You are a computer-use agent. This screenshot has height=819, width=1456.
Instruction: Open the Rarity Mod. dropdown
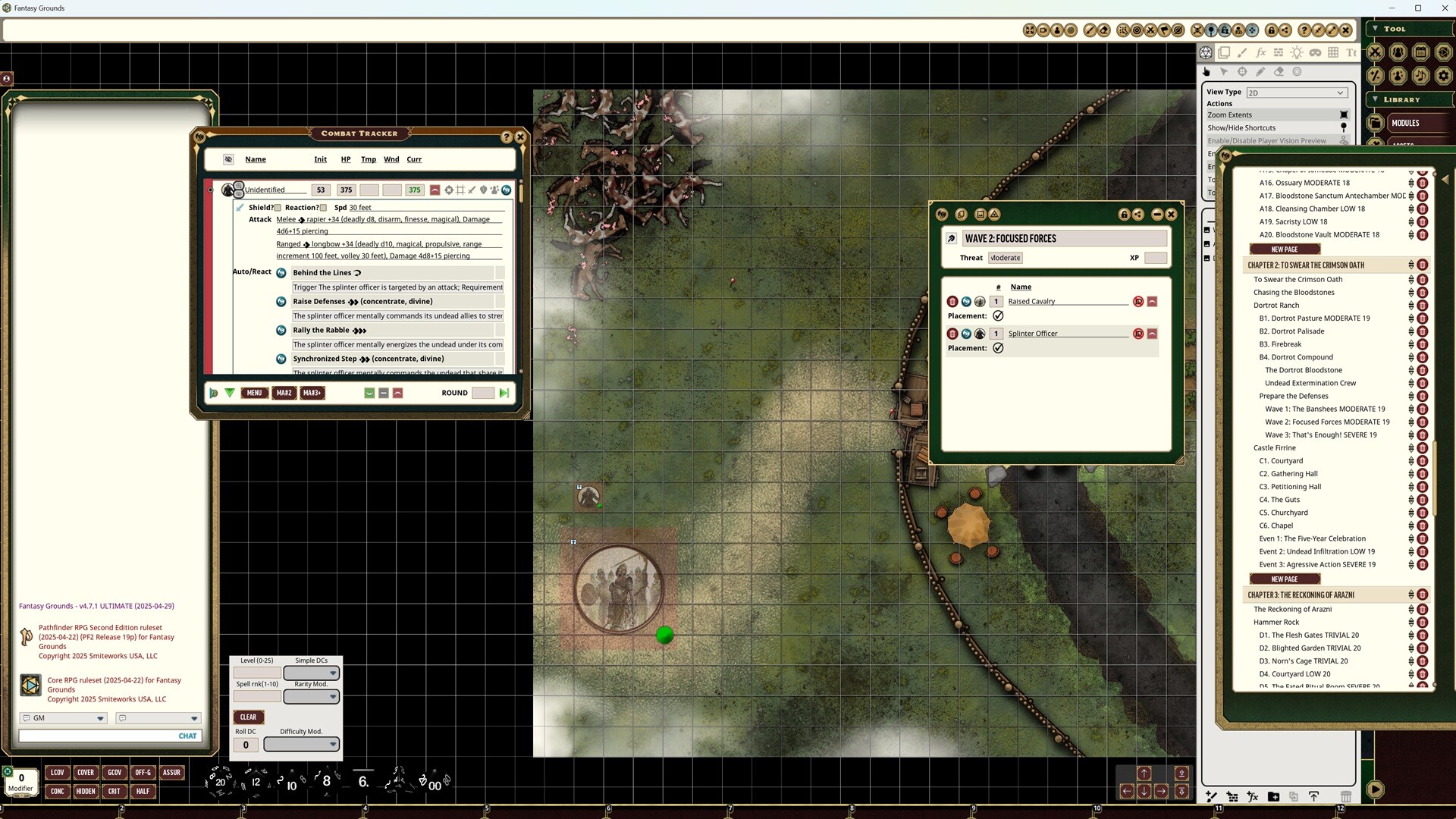click(x=311, y=696)
